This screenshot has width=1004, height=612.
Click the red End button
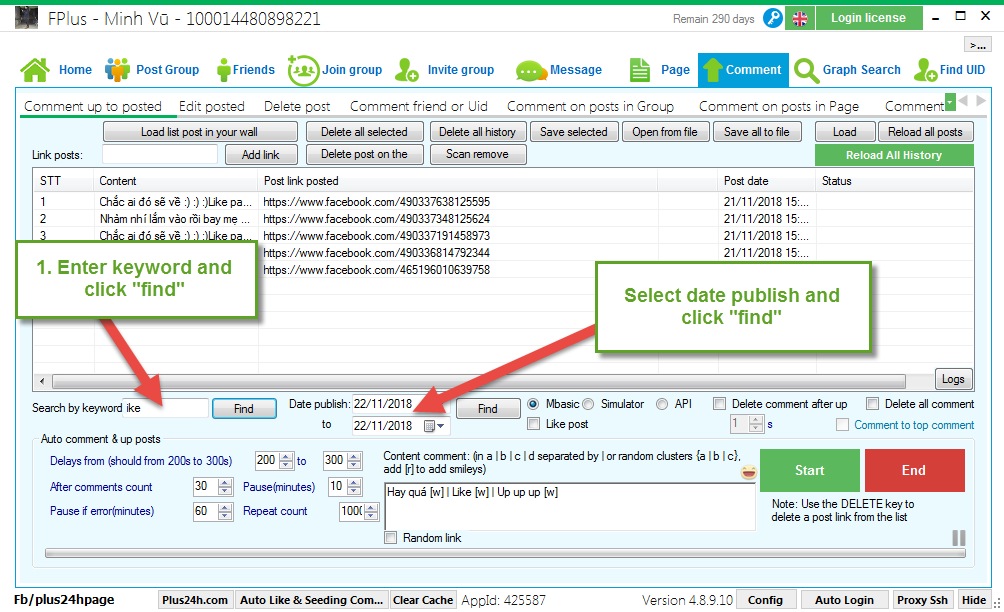coord(914,471)
